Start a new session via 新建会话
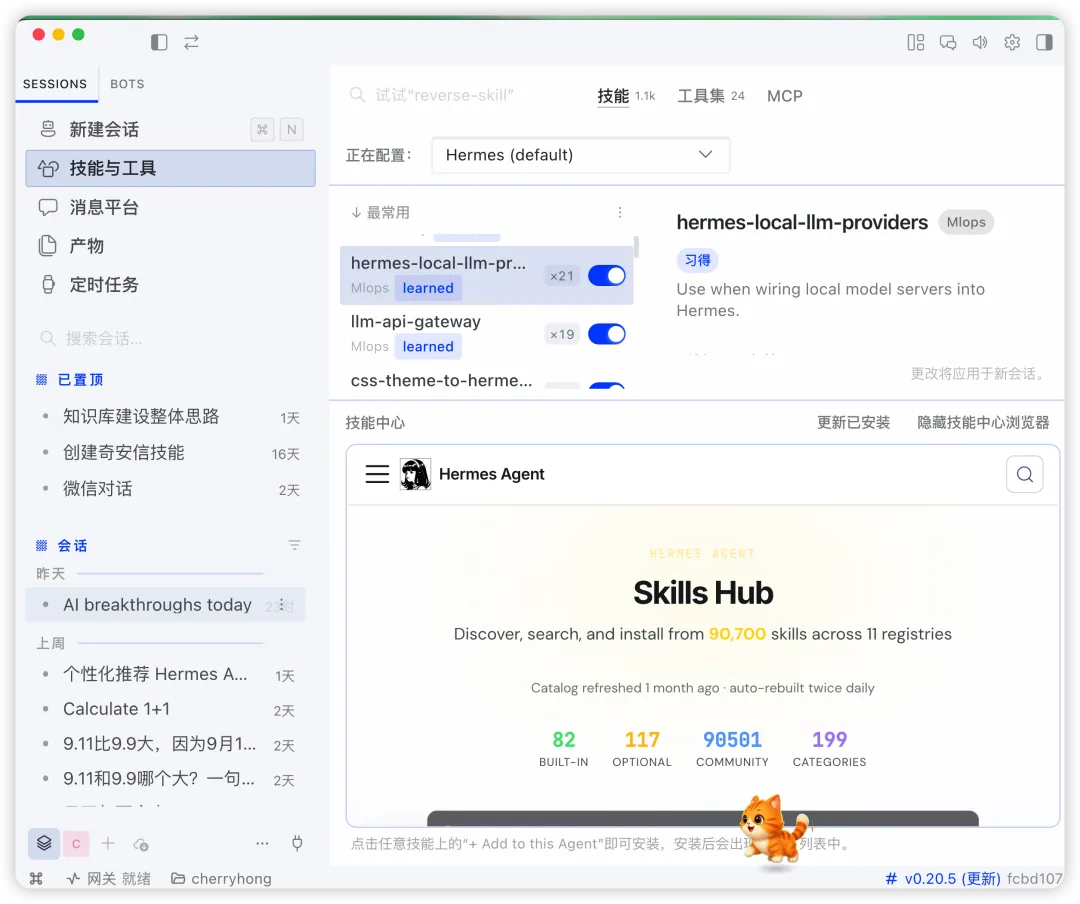The width and height of the screenshot is (1080, 904). point(170,130)
